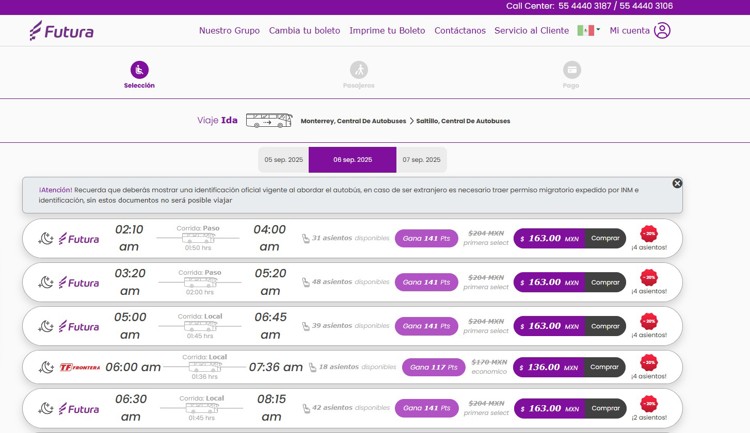750x433 pixels.
Task: Click the bus route graphic on 02:10 am trip
Action: tap(198, 238)
